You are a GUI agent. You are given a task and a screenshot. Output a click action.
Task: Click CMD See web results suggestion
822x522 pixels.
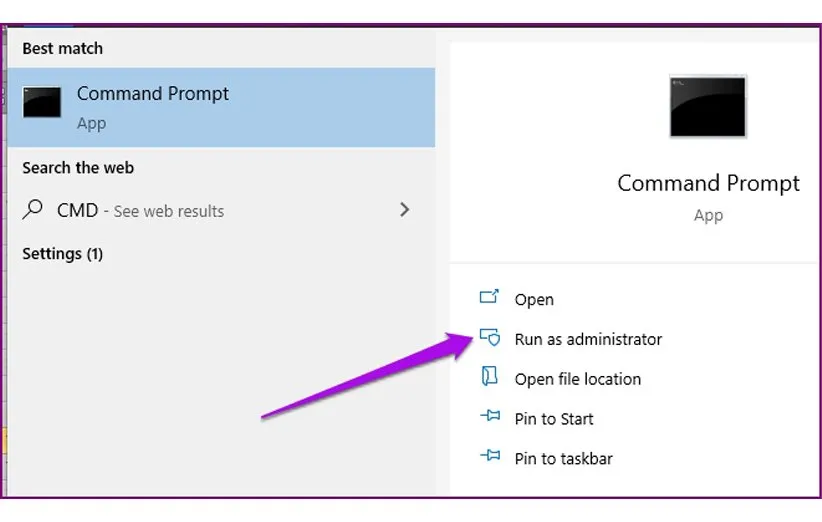[140, 211]
